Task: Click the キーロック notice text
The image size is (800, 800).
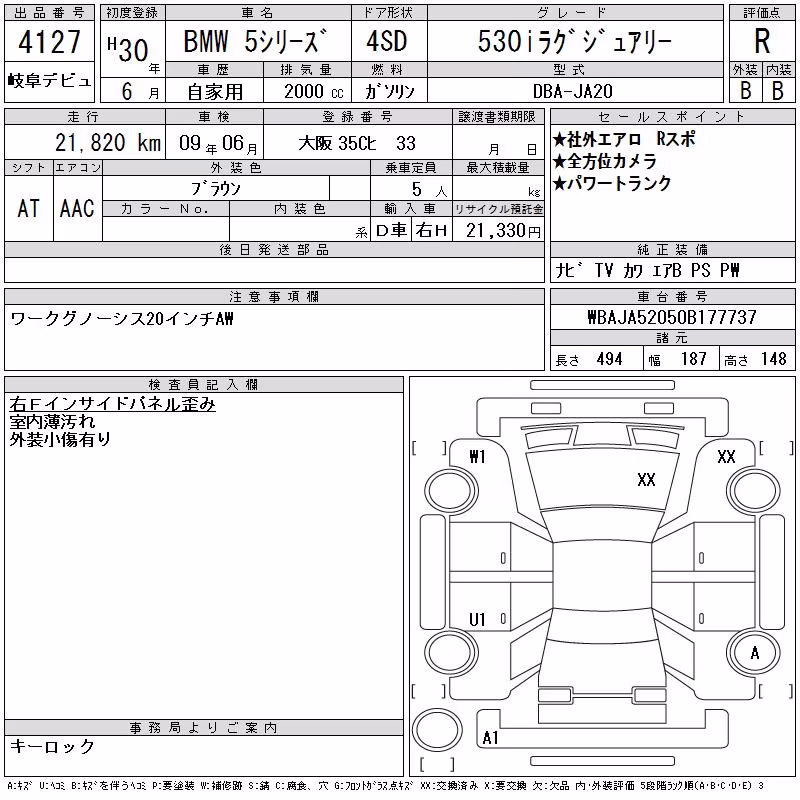Action: click(52, 746)
